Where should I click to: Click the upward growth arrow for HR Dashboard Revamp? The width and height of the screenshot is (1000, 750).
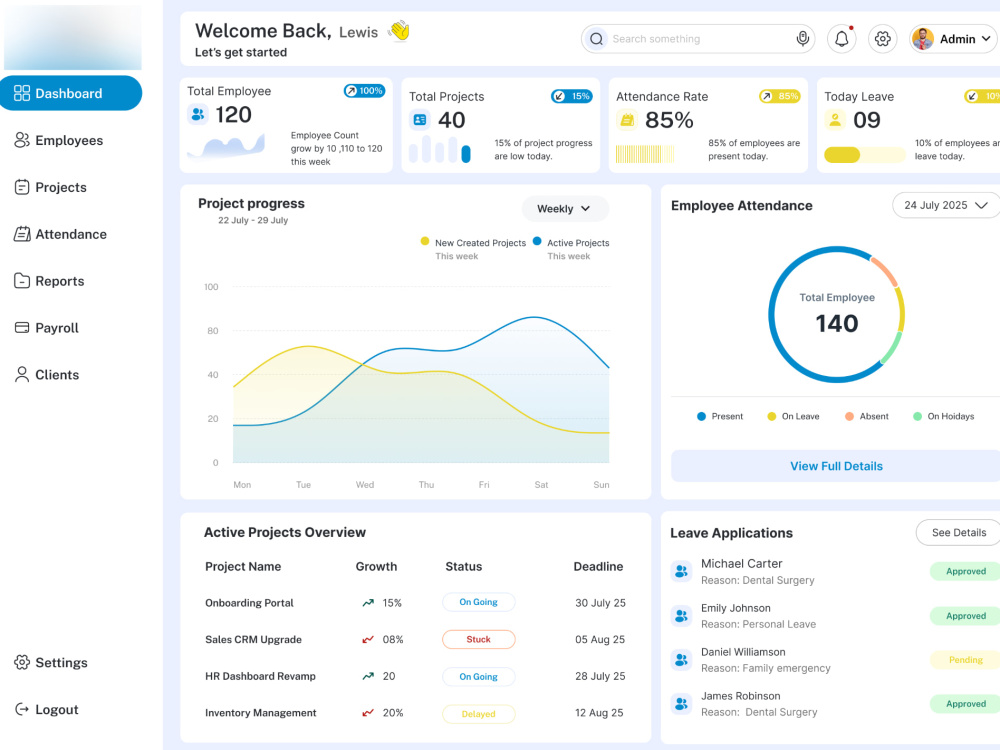pyautogui.click(x=368, y=676)
